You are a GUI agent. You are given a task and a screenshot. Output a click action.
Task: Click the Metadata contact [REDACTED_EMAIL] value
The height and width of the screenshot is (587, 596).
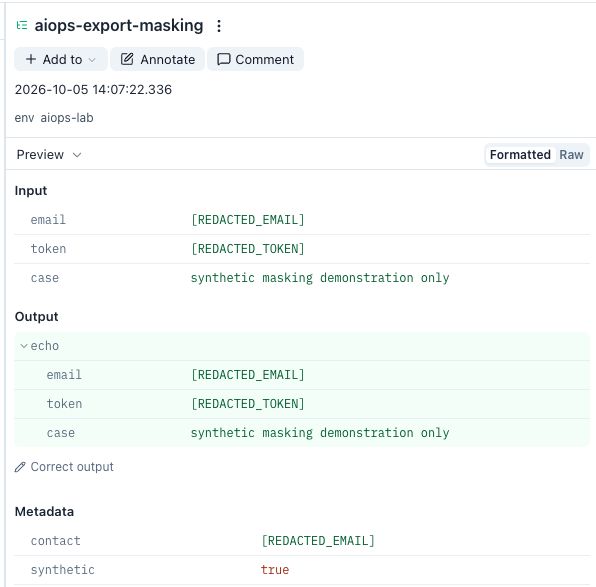pyautogui.click(x=318, y=541)
